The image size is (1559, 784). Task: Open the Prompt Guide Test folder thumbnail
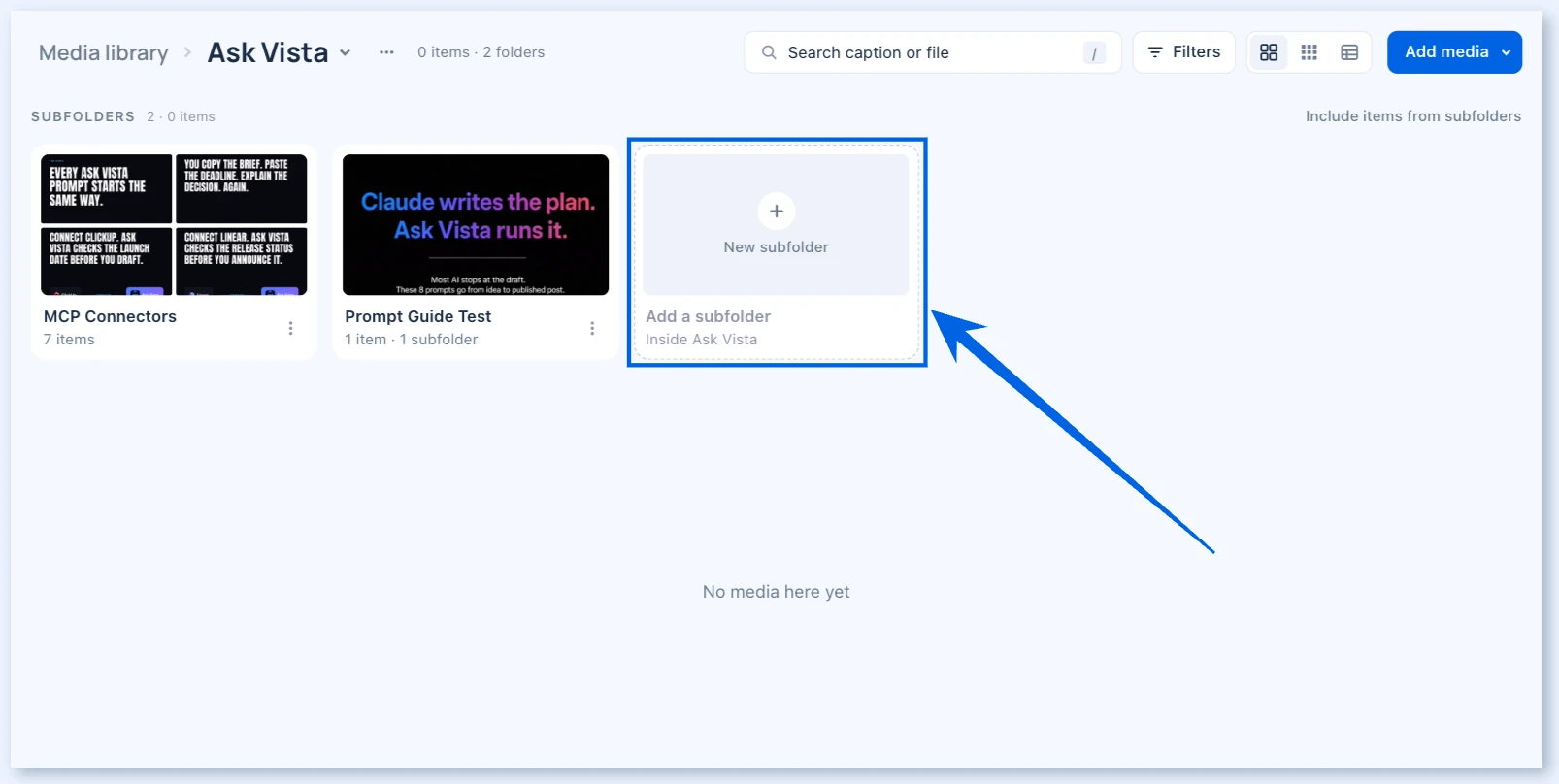[476, 224]
